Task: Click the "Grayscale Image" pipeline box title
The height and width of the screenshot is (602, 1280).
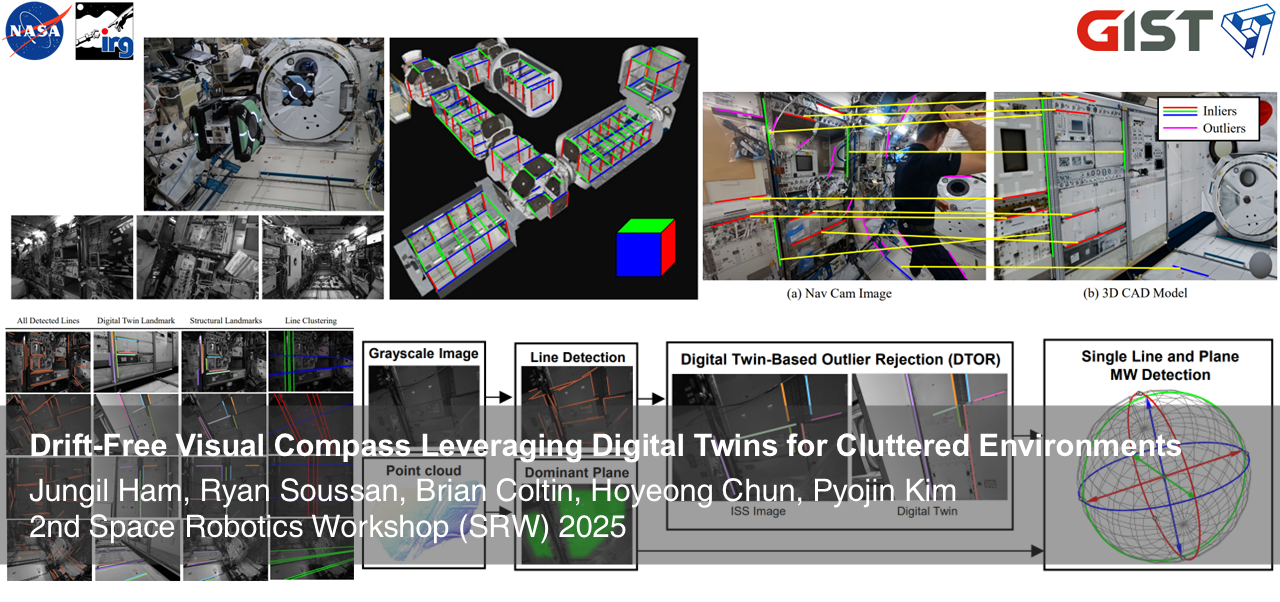Action: coord(424,353)
